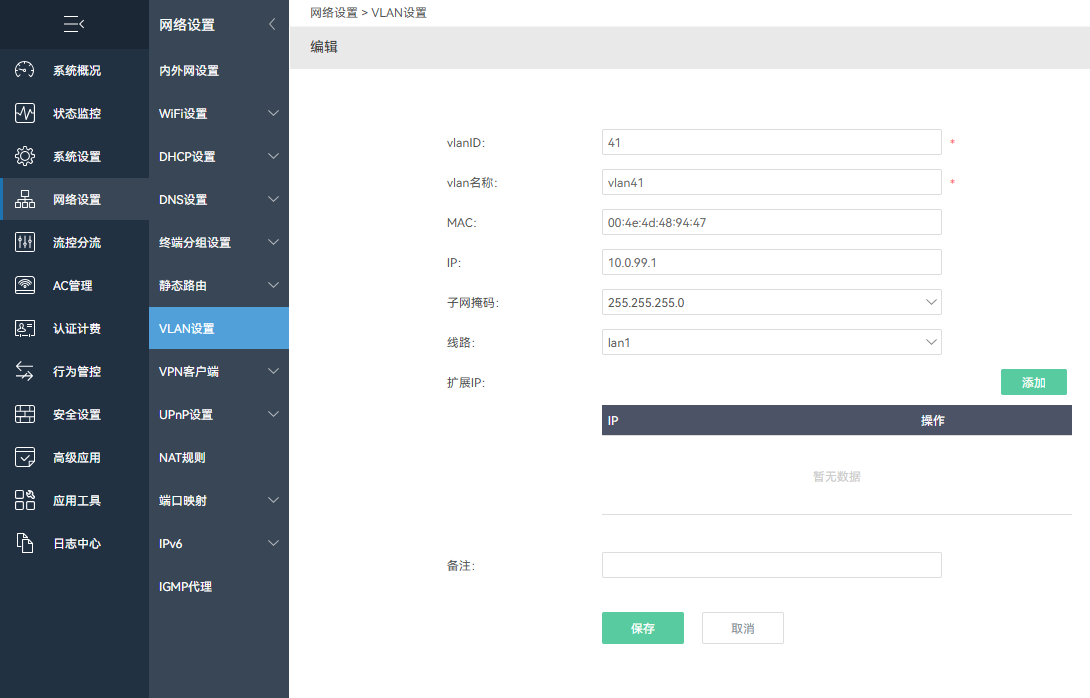
Task: Click the 系统概况 dashboard gauge icon
Action: (x=25, y=71)
